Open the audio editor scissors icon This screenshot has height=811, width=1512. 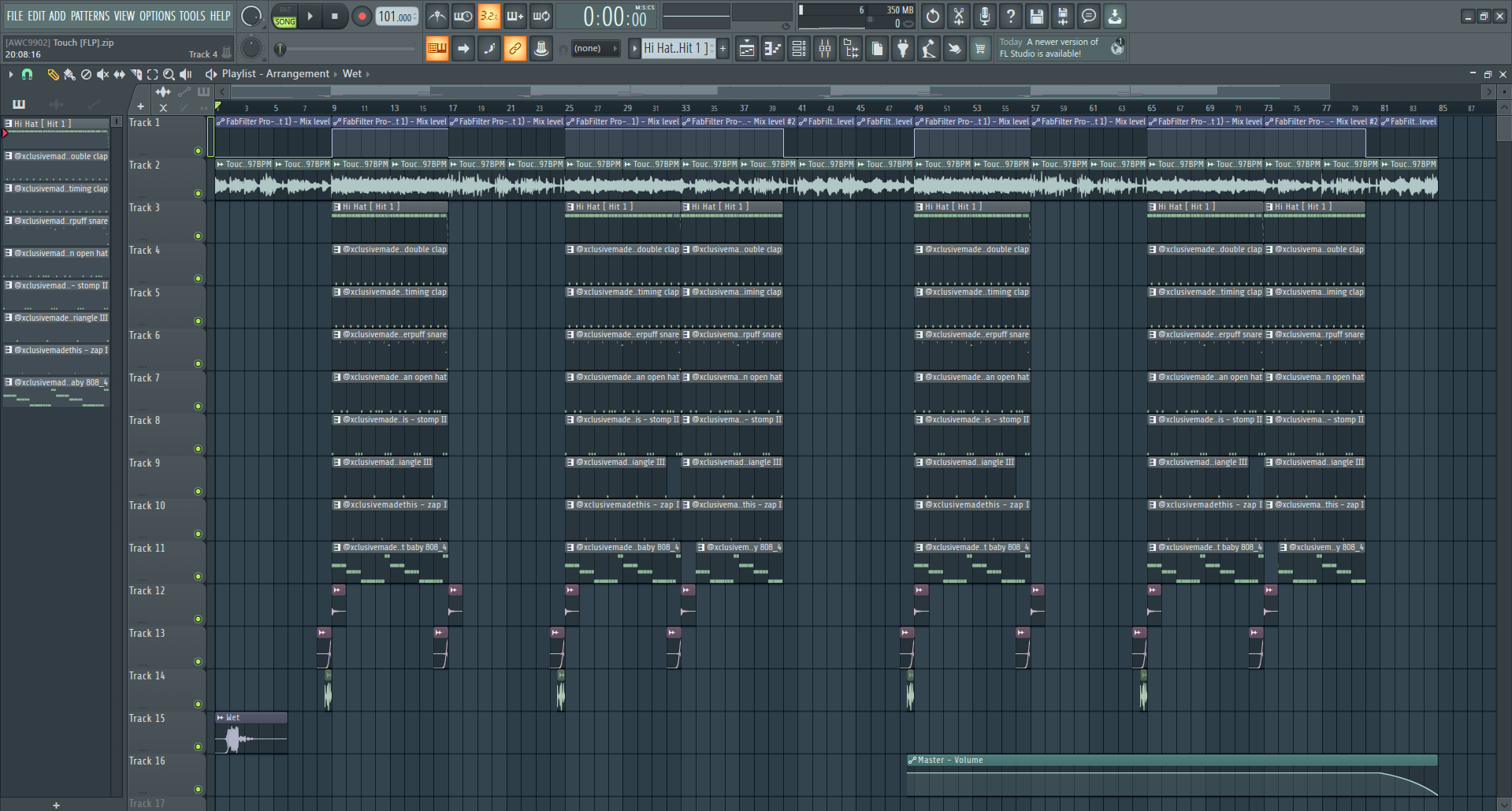959,16
